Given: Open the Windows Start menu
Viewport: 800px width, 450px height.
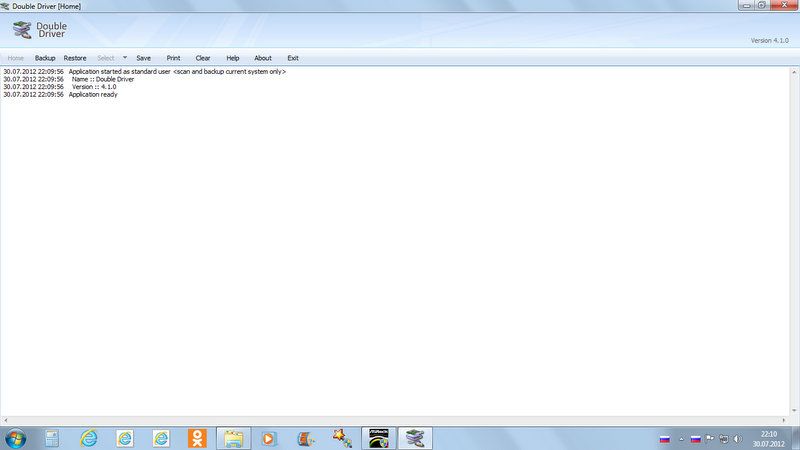Looking at the screenshot, I should [x=15, y=439].
